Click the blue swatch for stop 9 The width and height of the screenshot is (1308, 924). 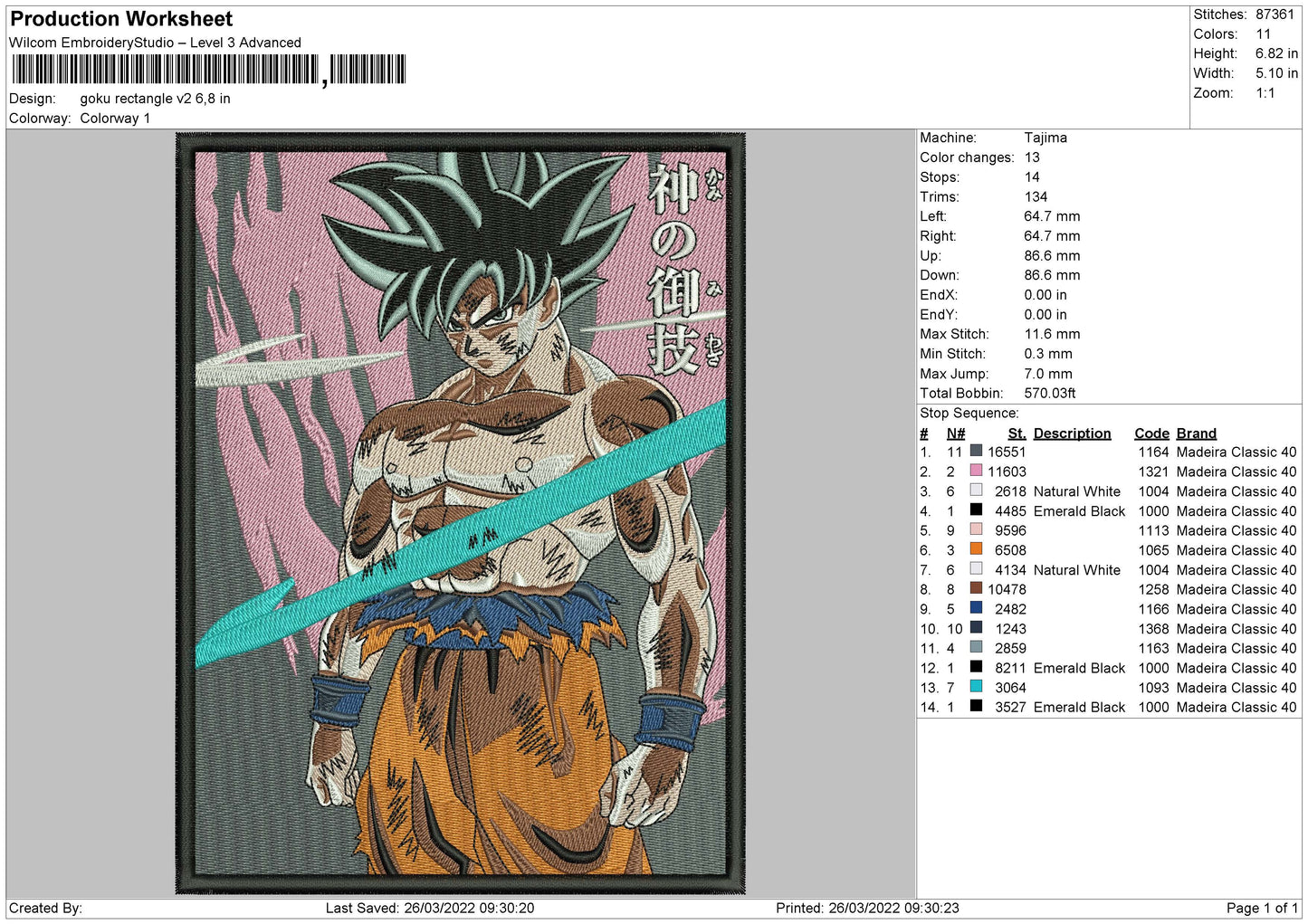click(x=976, y=608)
